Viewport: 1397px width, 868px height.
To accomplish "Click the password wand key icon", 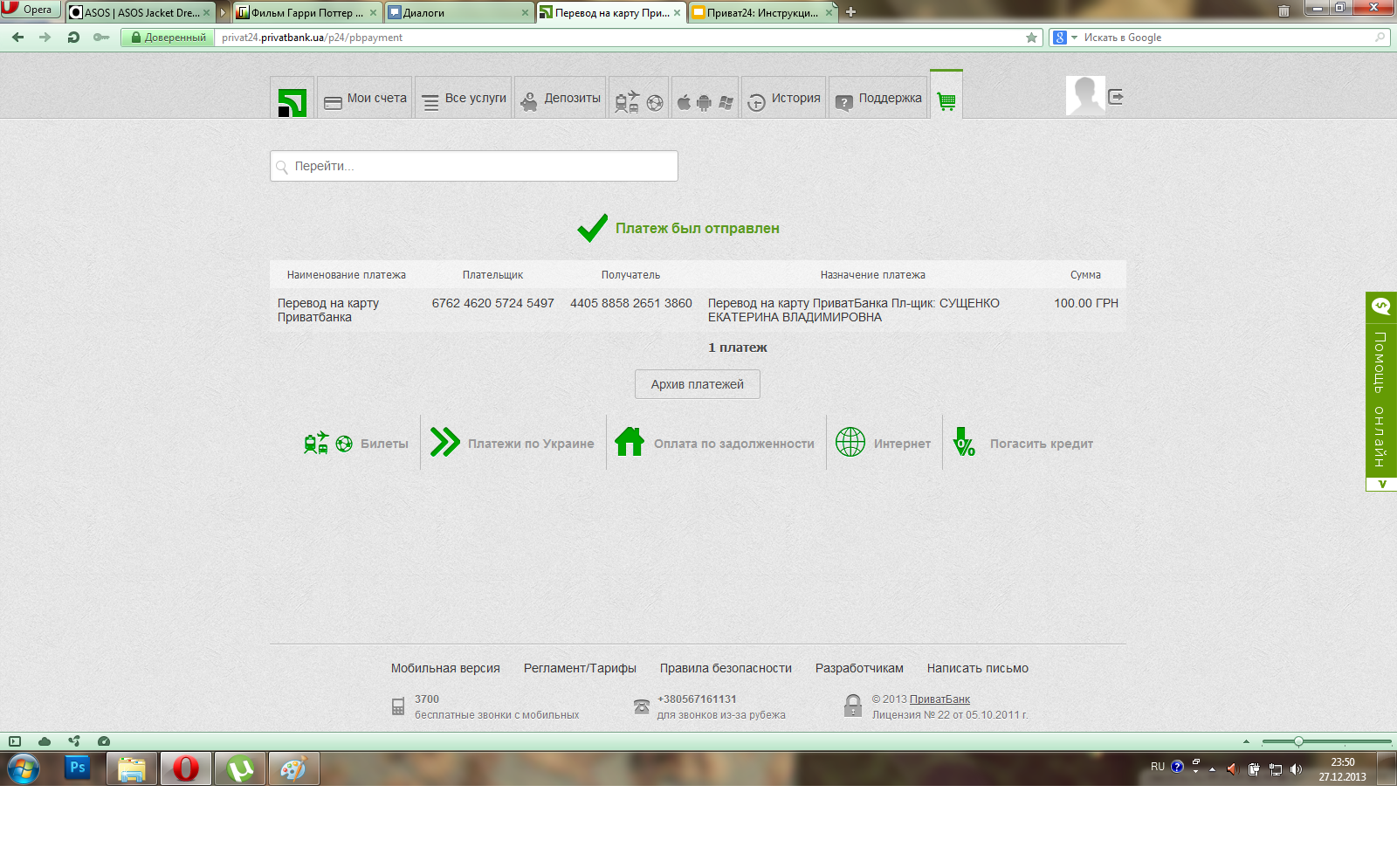I will (x=101, y=38).
